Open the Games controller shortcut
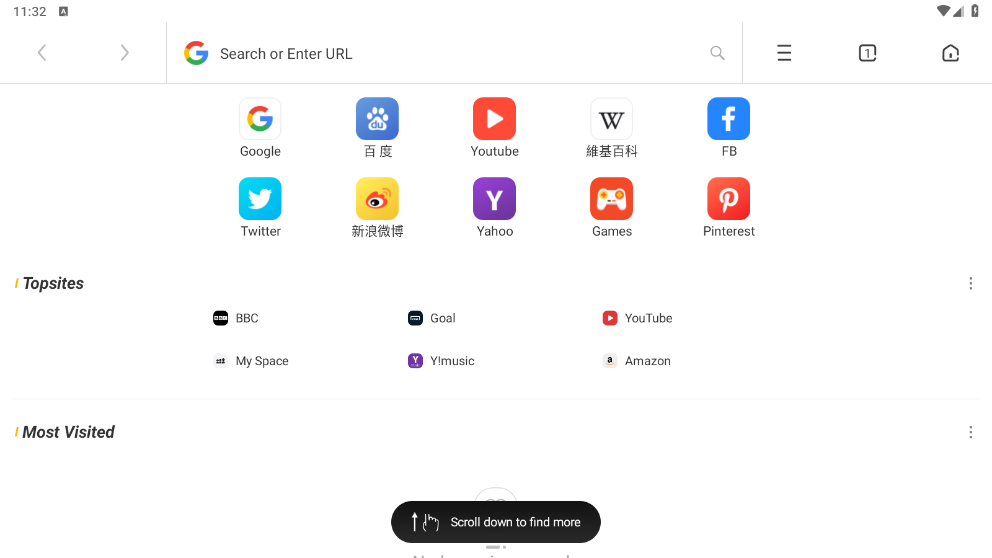This screenshot has height=558, width=992. point(611,199)
